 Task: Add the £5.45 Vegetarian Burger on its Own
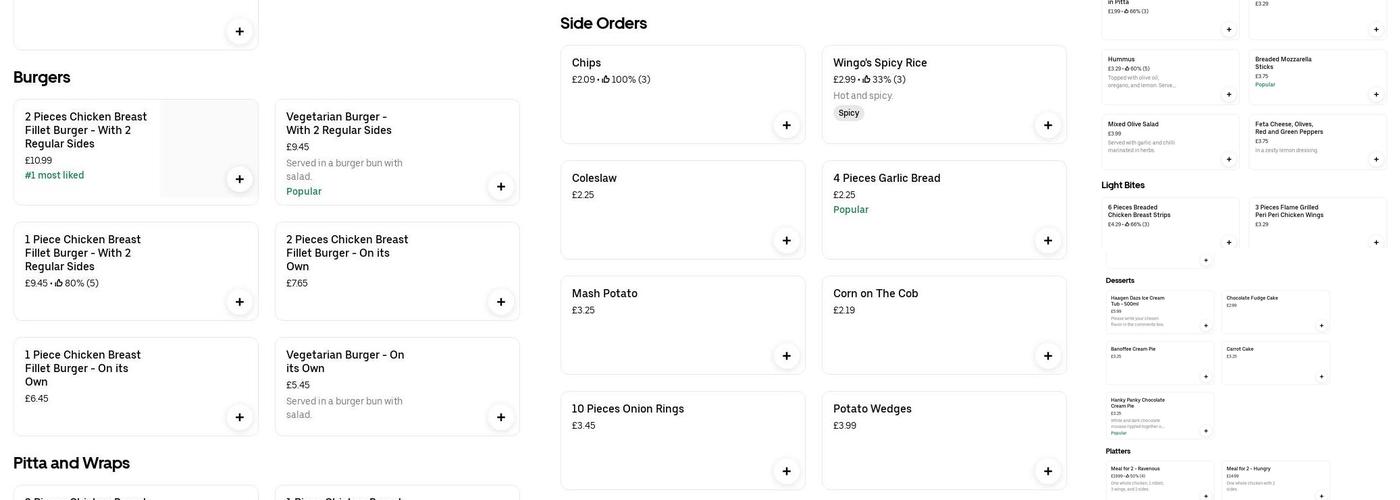click(500, 417)
